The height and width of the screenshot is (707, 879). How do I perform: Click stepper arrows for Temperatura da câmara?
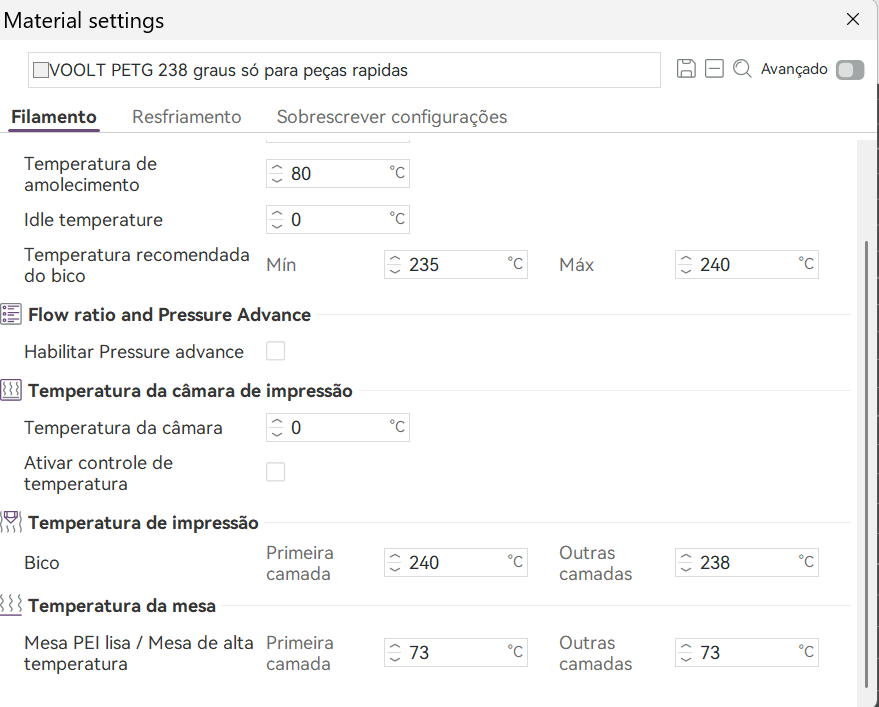[x=277, y=427]
